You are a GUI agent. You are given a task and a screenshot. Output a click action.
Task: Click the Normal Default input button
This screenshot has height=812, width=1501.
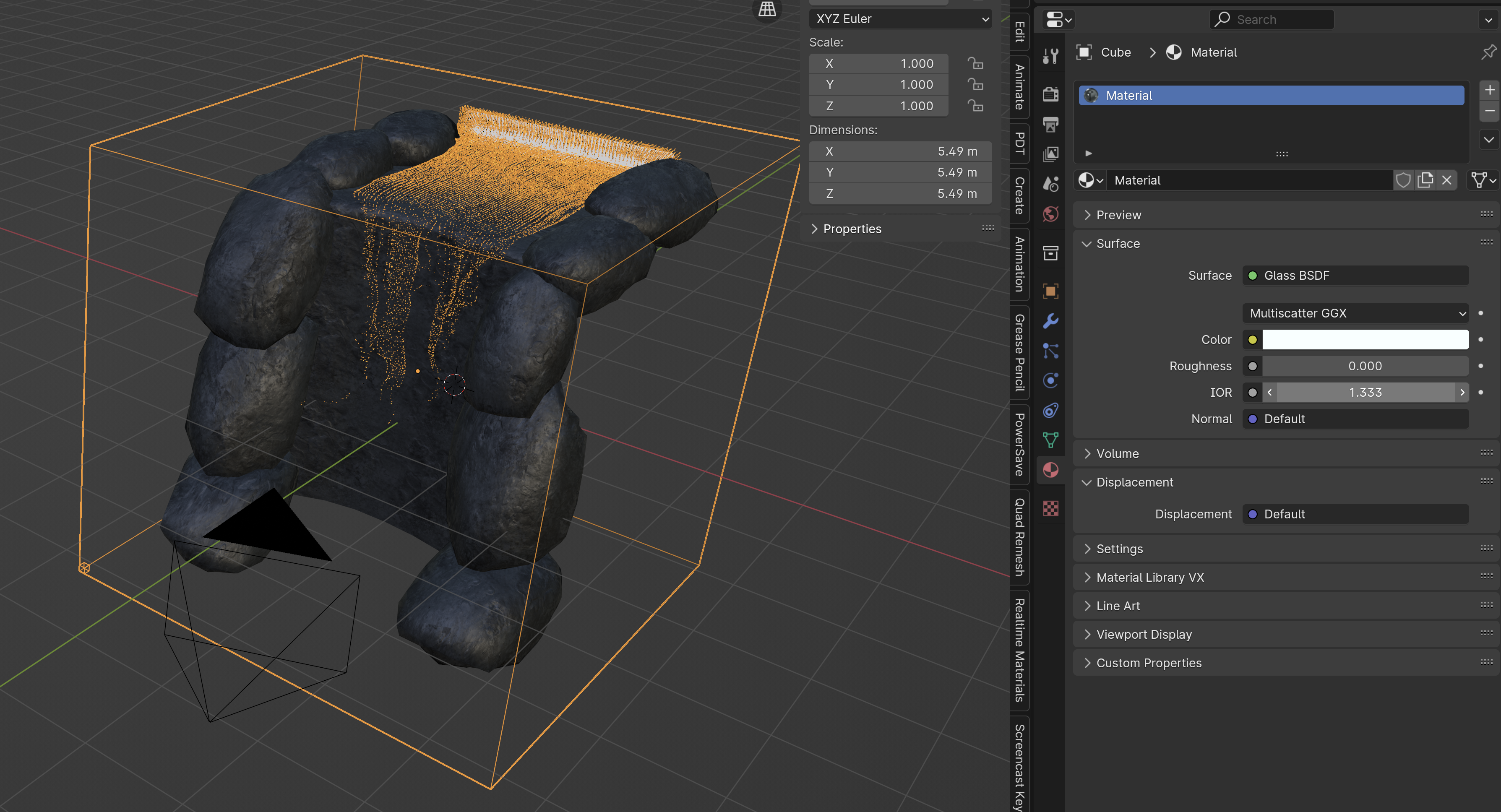[1355, 419]
